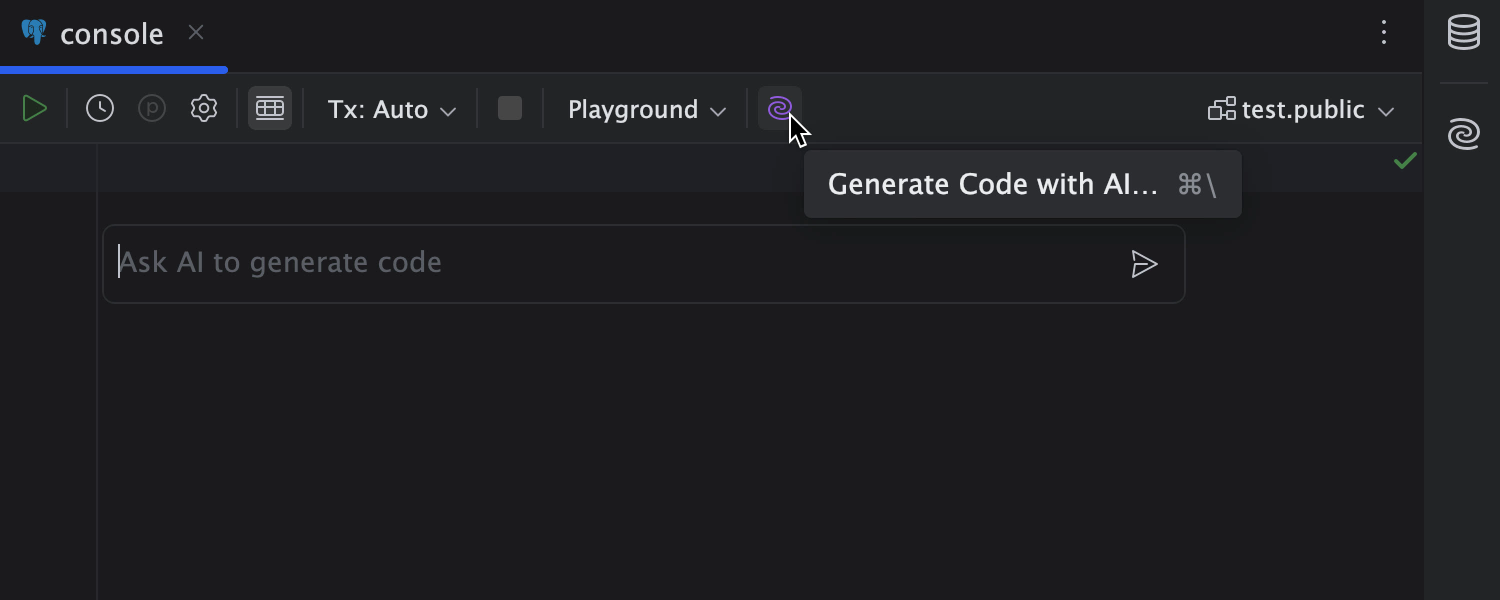Click the circled P parameters icon
The image size is (1500, 600).
152,109
